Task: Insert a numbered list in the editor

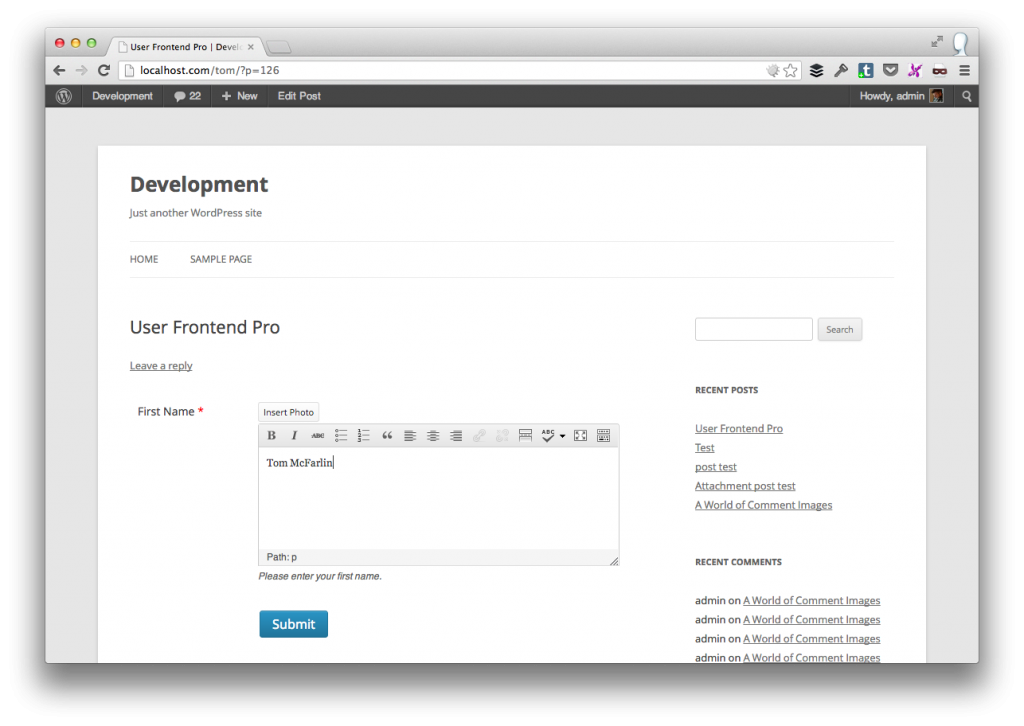Action: (x=364, y=435)
